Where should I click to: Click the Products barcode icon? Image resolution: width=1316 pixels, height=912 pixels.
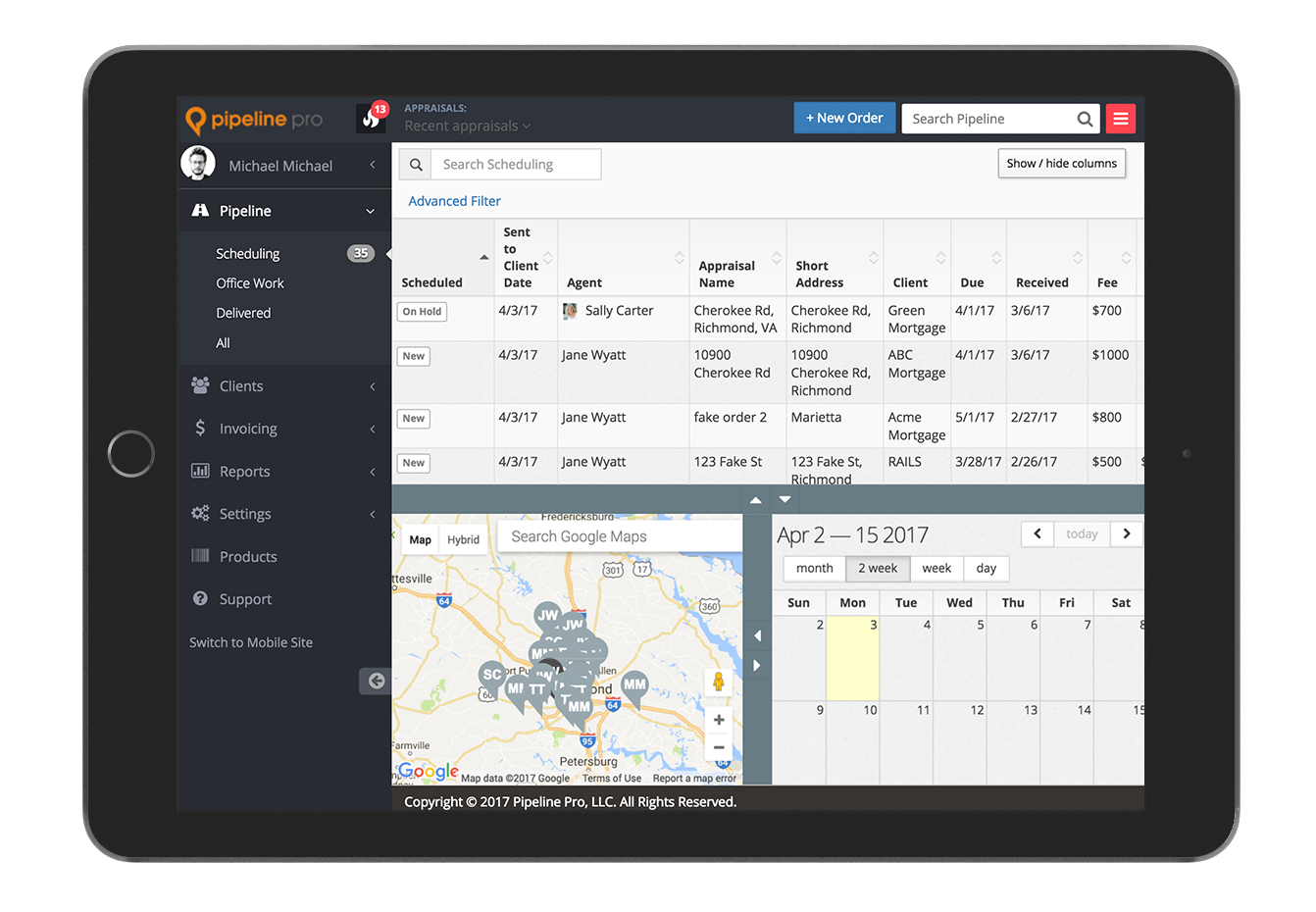[x=200, y=555]
